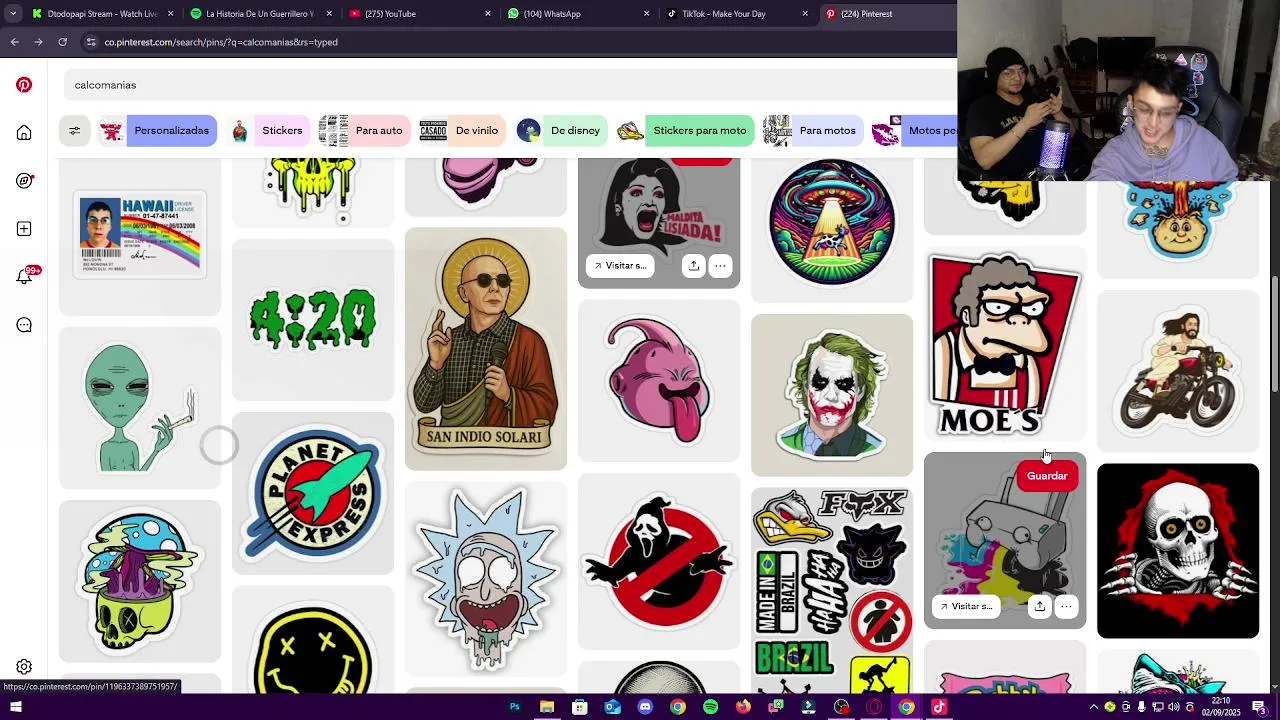Filter by Para motos chip
Screen dimensions: 1280x720
[811, 130]
